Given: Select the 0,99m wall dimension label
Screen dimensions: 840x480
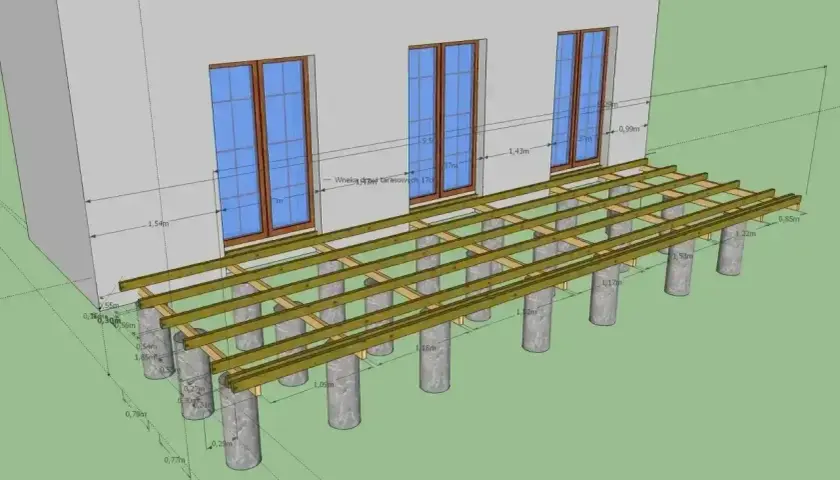Looking at the screenshot, I should pyautogui.click(x=629, y=129).
